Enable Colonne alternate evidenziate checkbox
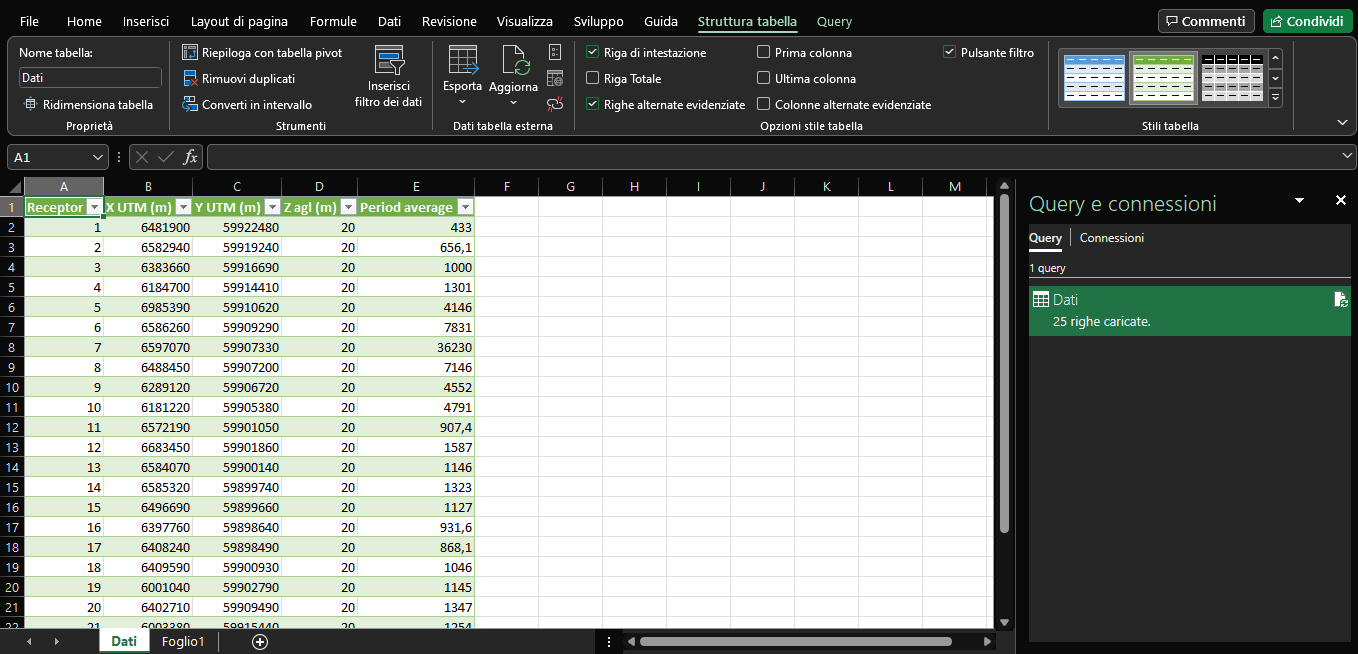This screenshot has height=654, width=1358. pos(764,104)
